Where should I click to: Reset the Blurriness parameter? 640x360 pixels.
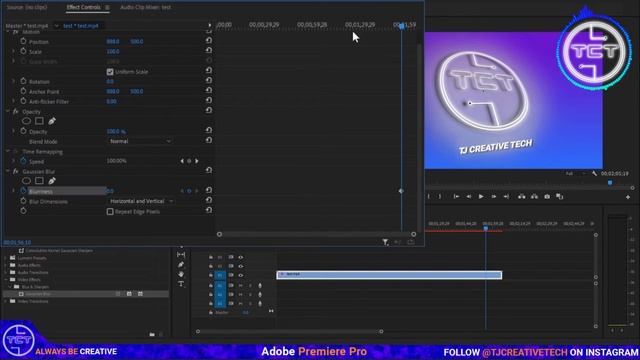tap(209, 190)
